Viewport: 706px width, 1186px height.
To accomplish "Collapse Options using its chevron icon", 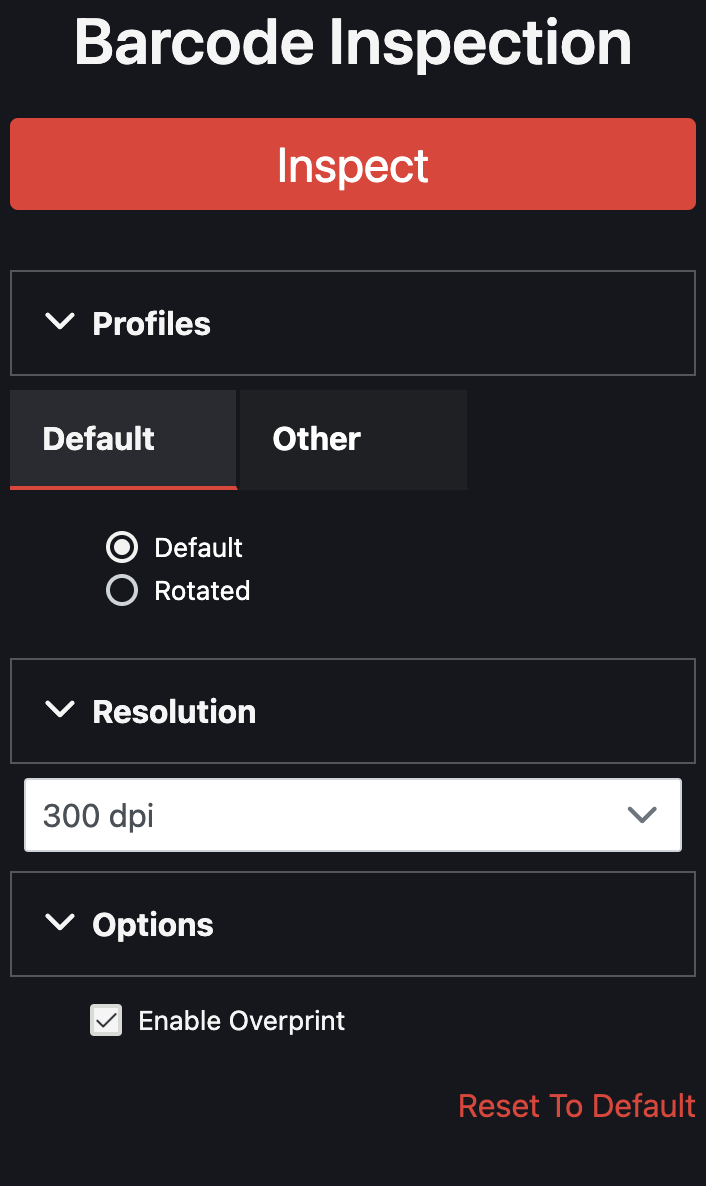I will click(61, 923).
